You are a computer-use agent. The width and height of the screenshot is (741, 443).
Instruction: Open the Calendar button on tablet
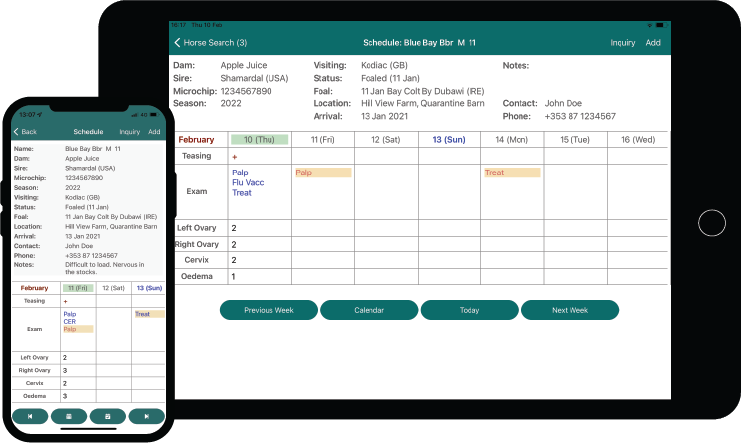(369, 310)
